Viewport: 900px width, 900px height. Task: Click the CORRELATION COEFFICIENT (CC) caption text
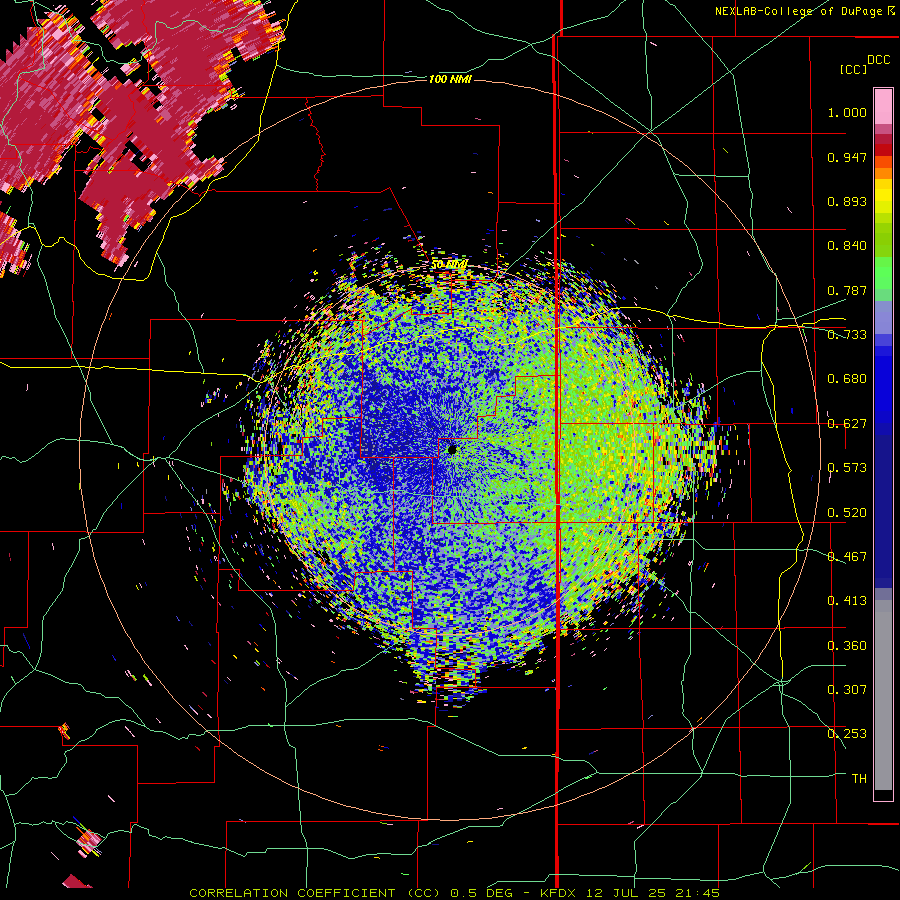click(x=316, y=893)
